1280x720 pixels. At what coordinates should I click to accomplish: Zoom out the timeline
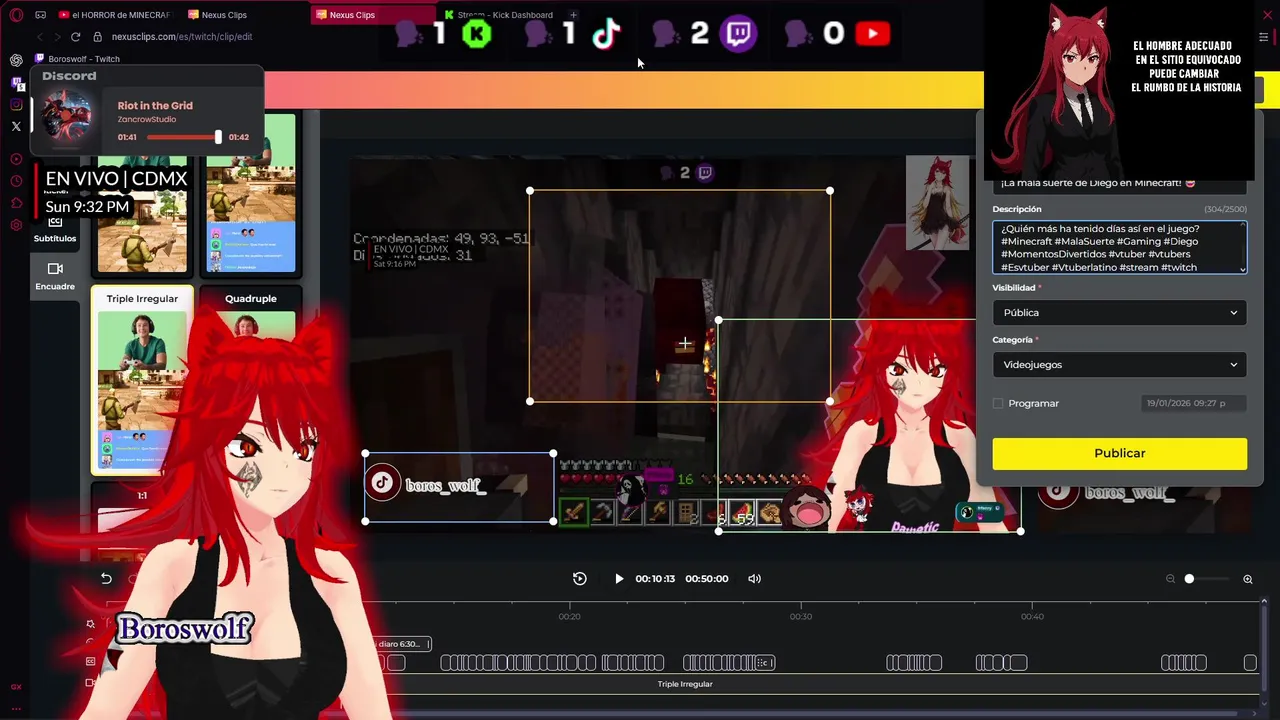(x=1170, y=579)
